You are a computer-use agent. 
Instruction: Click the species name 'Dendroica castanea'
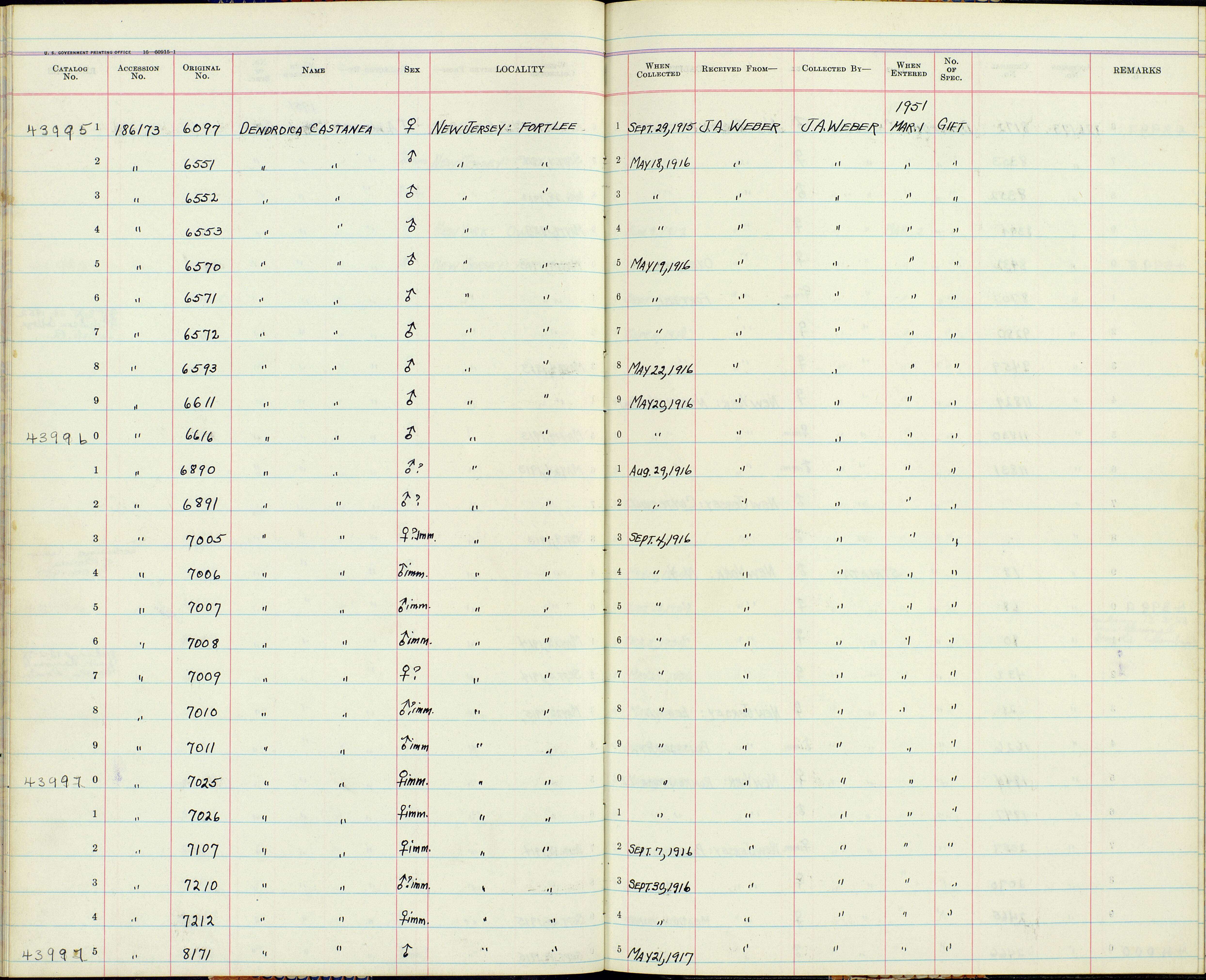pos(306,129)
